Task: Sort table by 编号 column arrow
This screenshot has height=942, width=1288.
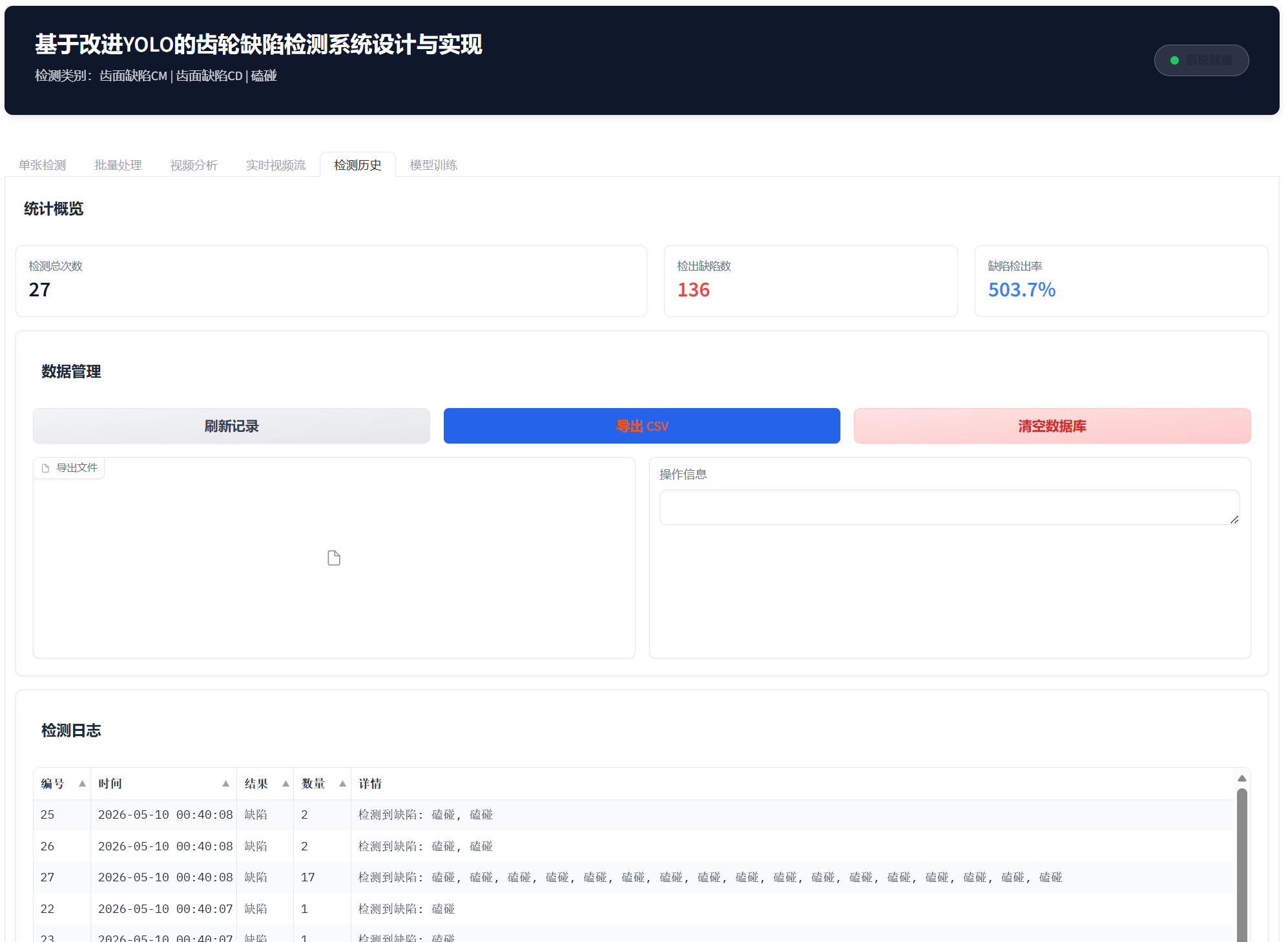Action: [x=82, y=784]
